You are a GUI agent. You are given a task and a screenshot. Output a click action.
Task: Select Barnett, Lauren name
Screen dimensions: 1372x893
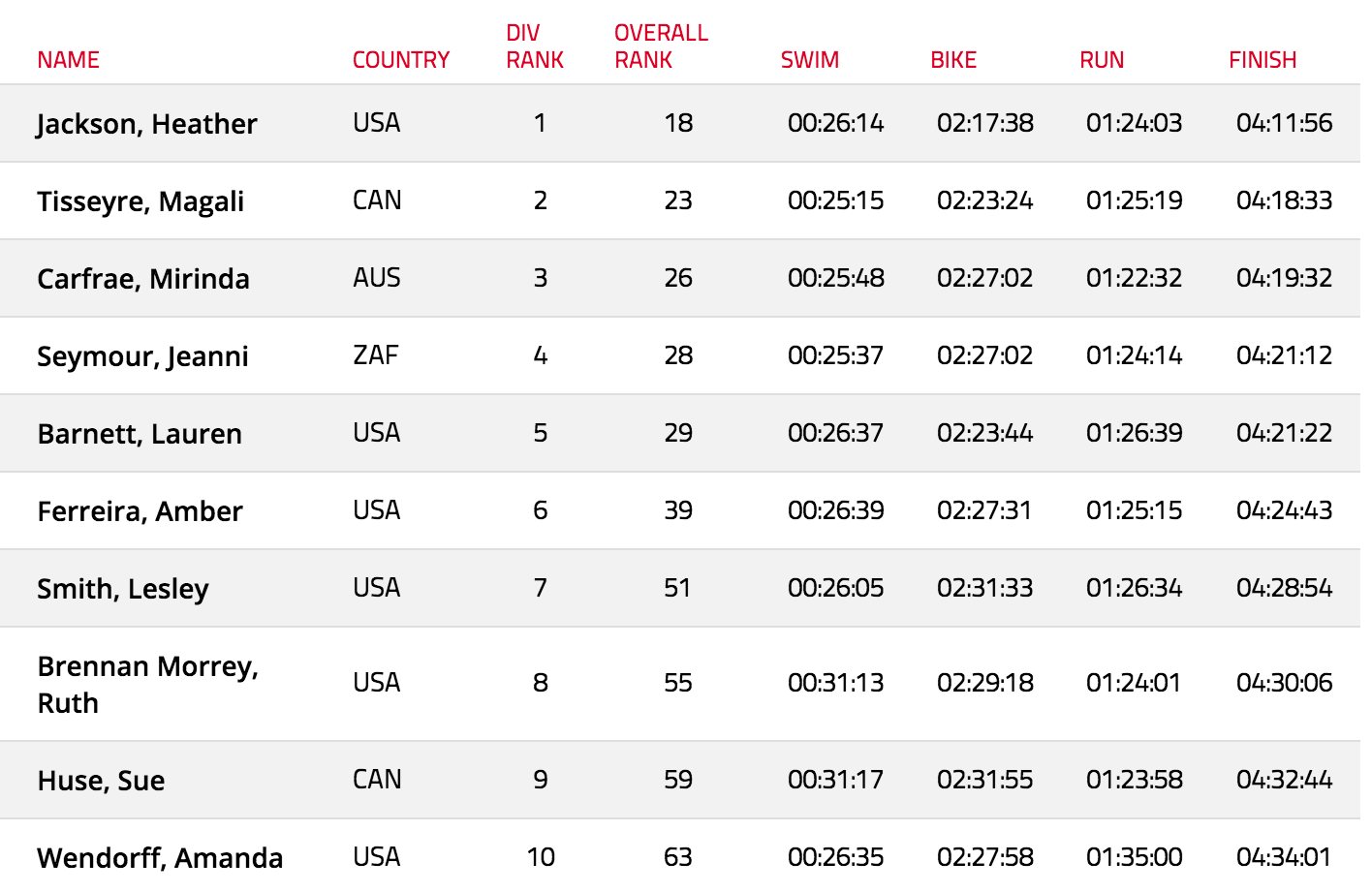pos(140,434)
